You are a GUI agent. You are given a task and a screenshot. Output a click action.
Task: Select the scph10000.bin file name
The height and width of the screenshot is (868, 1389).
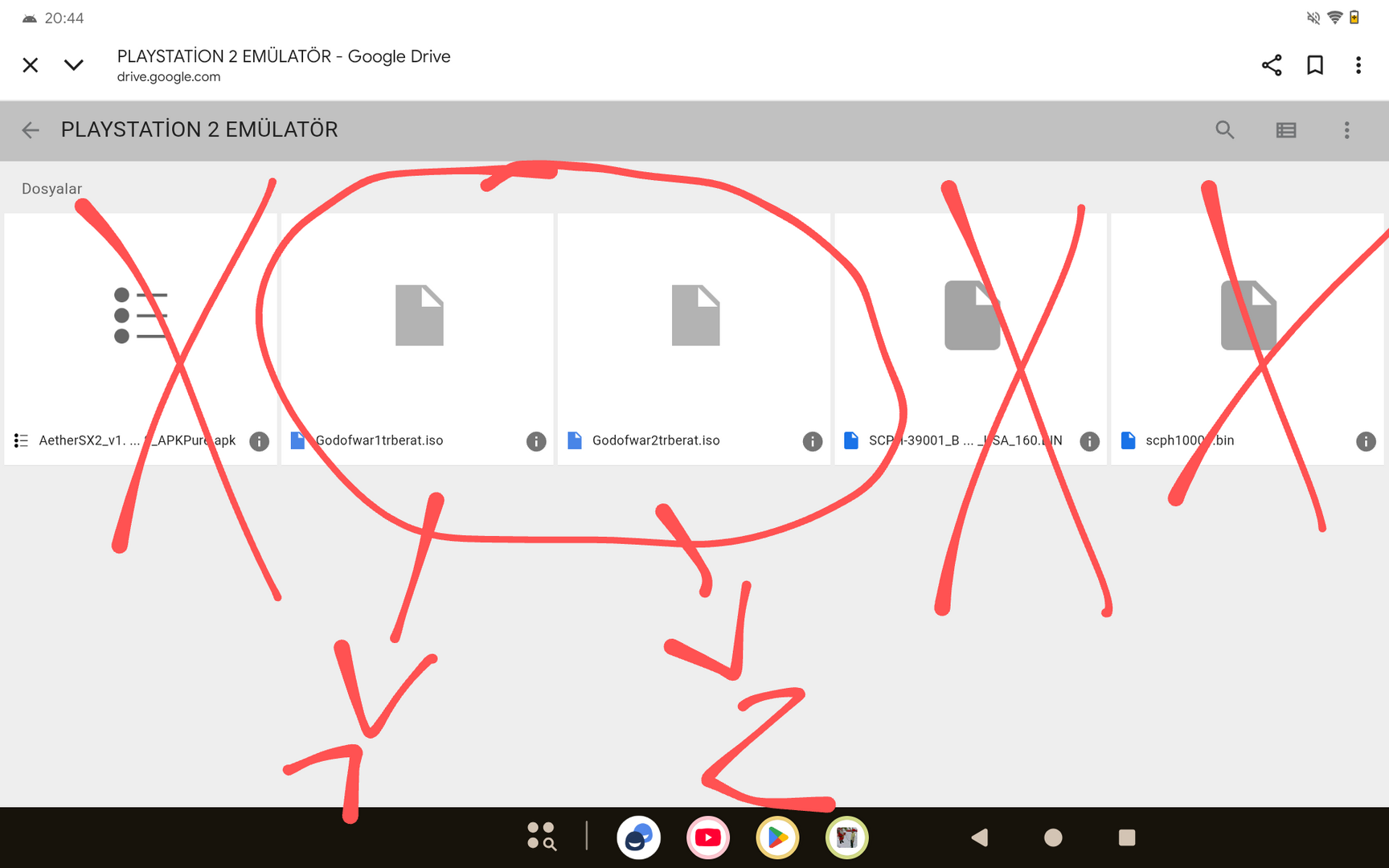coord(1190,440)
